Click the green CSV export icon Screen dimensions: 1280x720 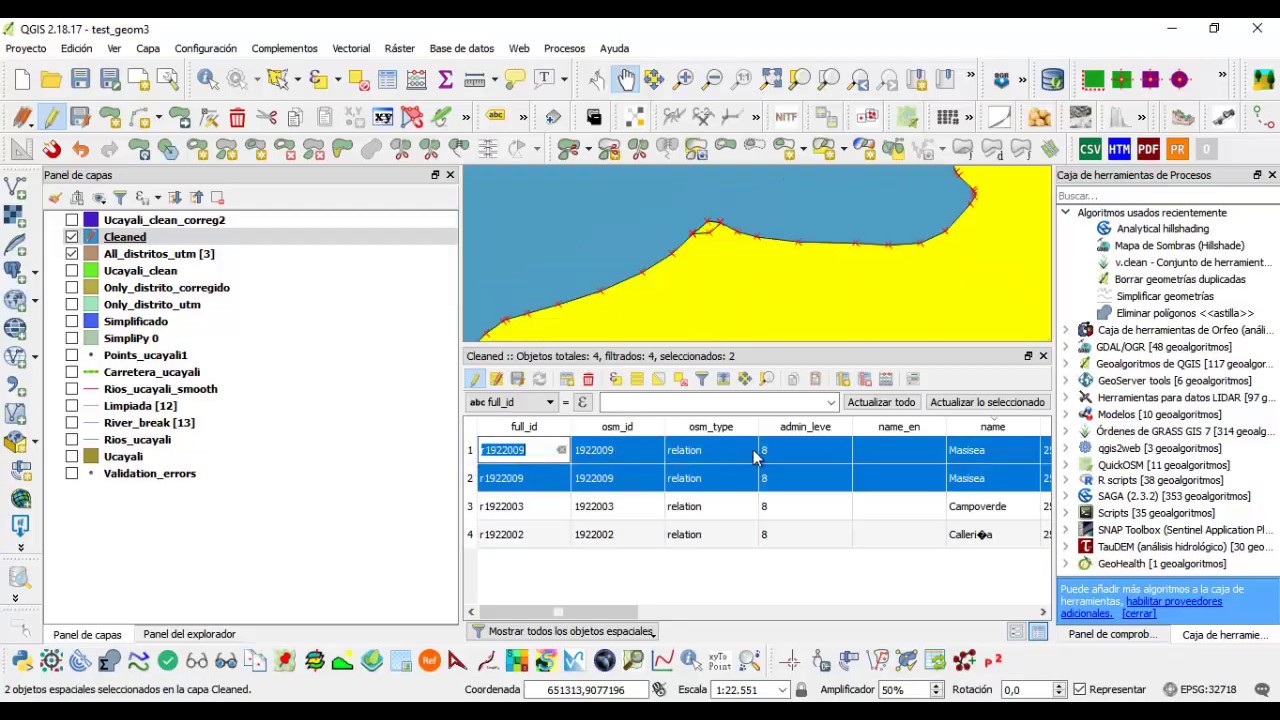tap(1090, 150)
